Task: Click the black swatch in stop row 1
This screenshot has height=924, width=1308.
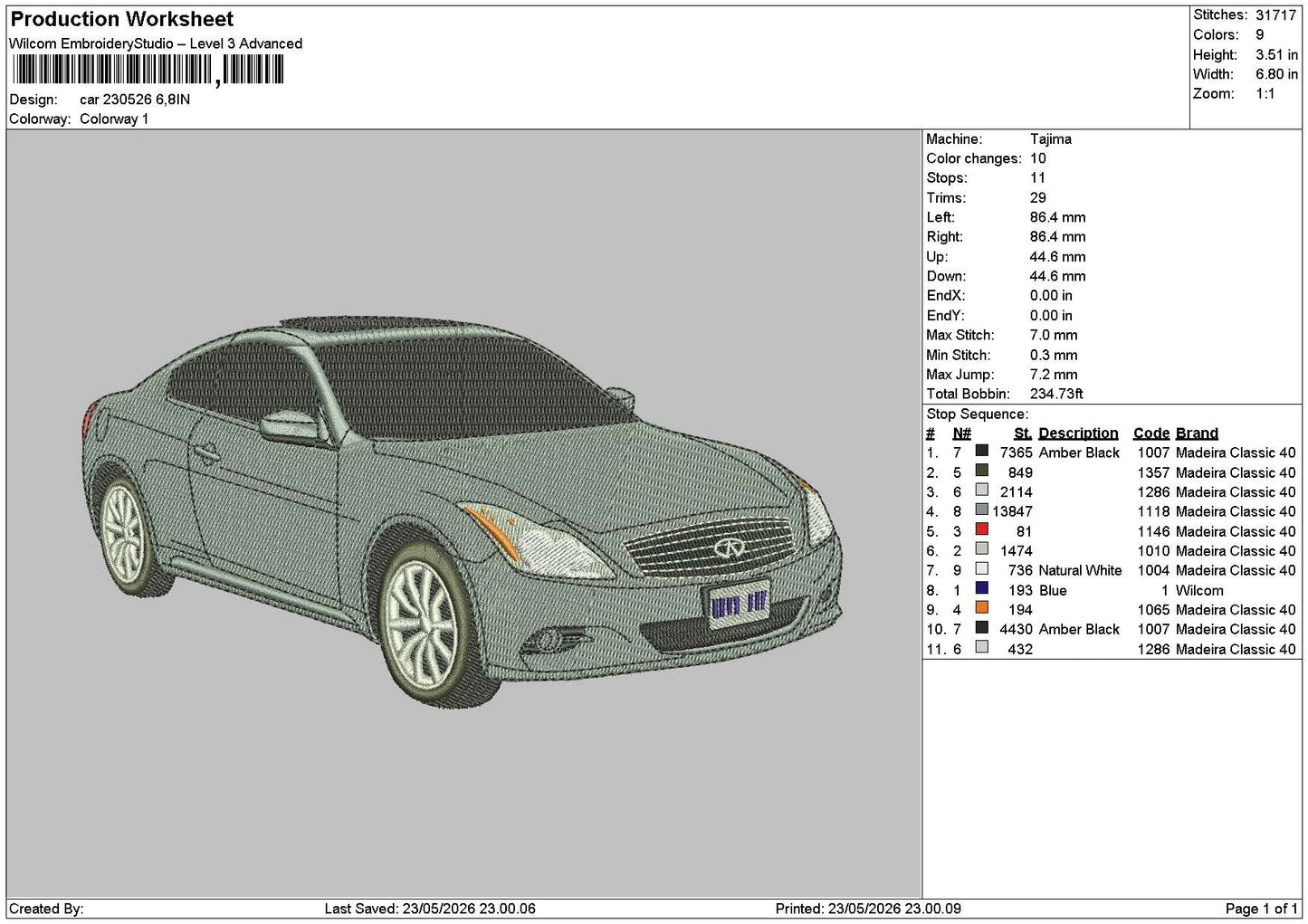Action: (981, 451)
